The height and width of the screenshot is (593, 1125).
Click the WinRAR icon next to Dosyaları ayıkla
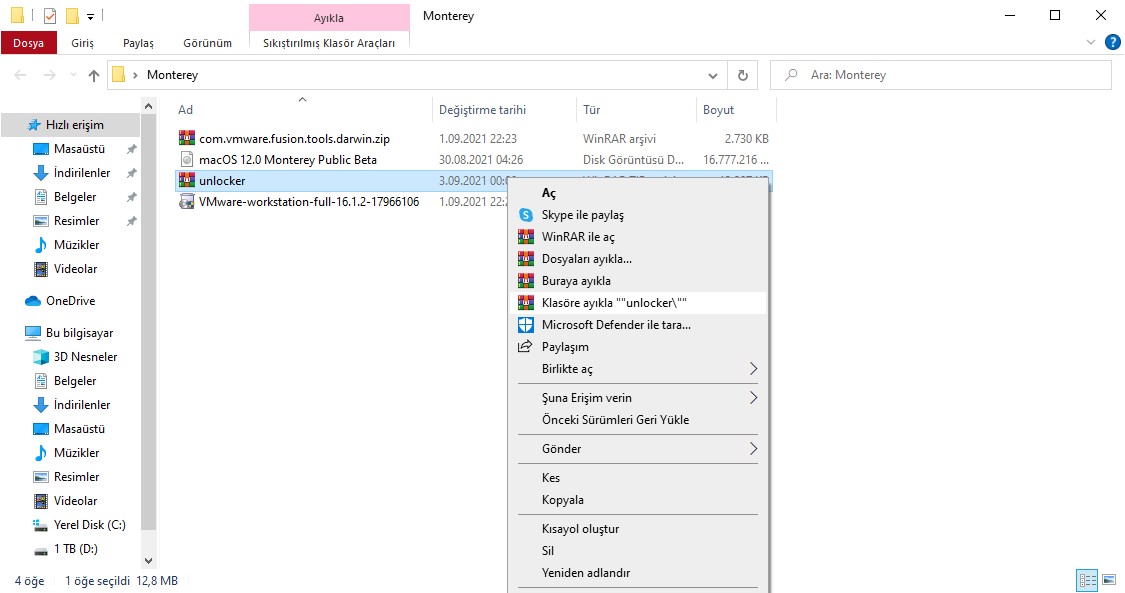pos(526,258)
